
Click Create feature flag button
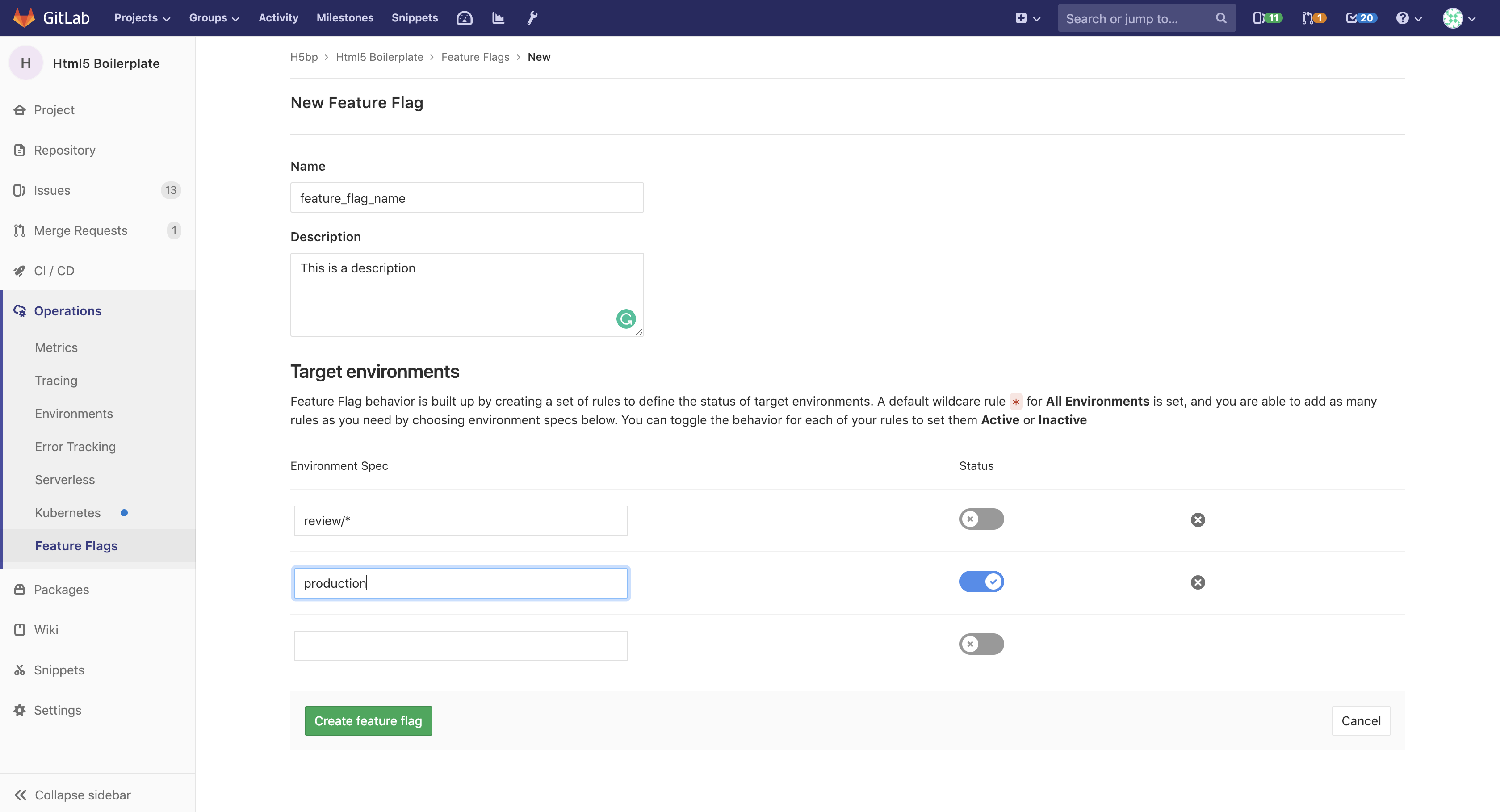(368, 720)
